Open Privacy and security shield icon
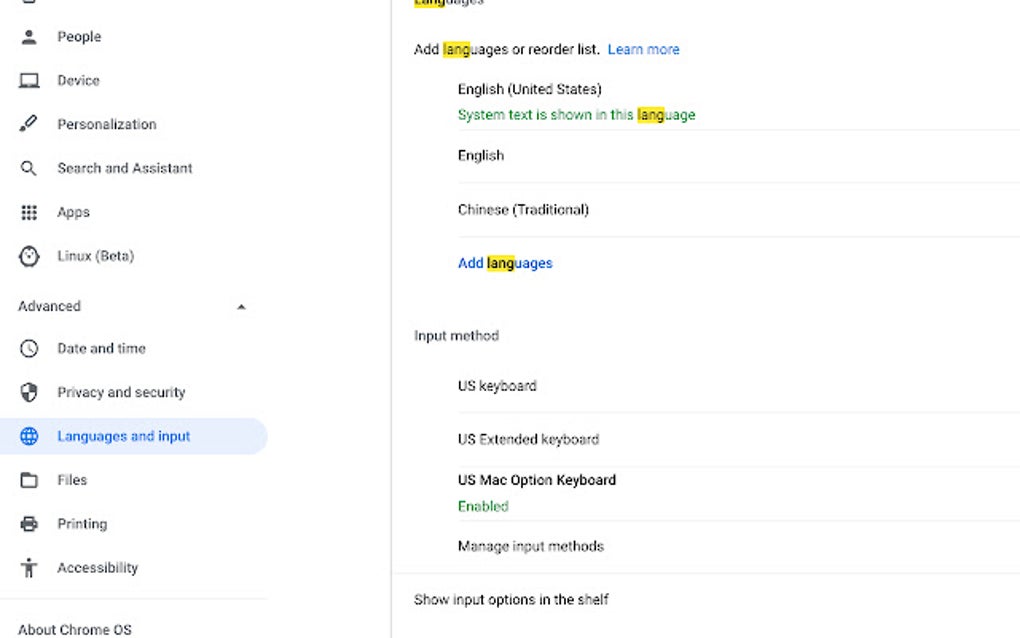Screen dimensions: 1020x638 coord(29,392)
